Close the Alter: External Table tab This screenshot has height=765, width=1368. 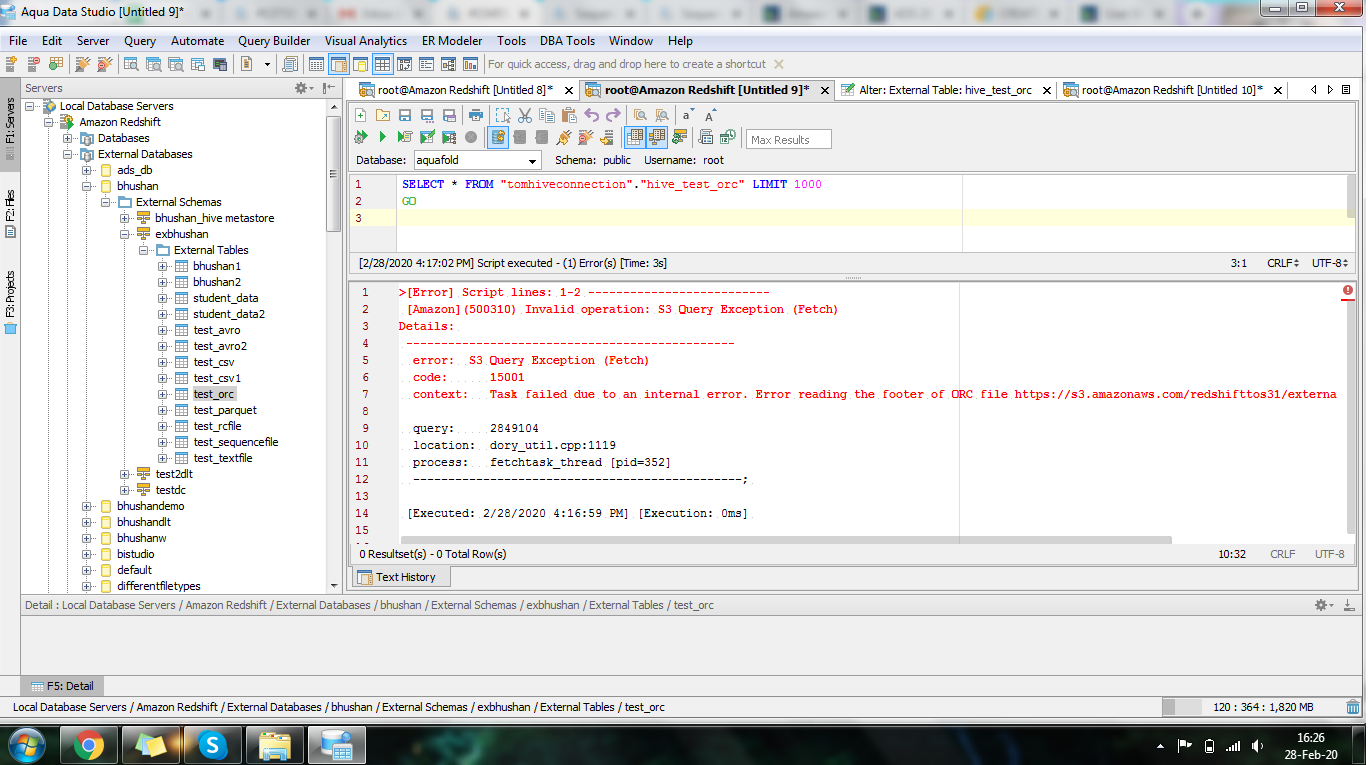(x=1046, y=91)
